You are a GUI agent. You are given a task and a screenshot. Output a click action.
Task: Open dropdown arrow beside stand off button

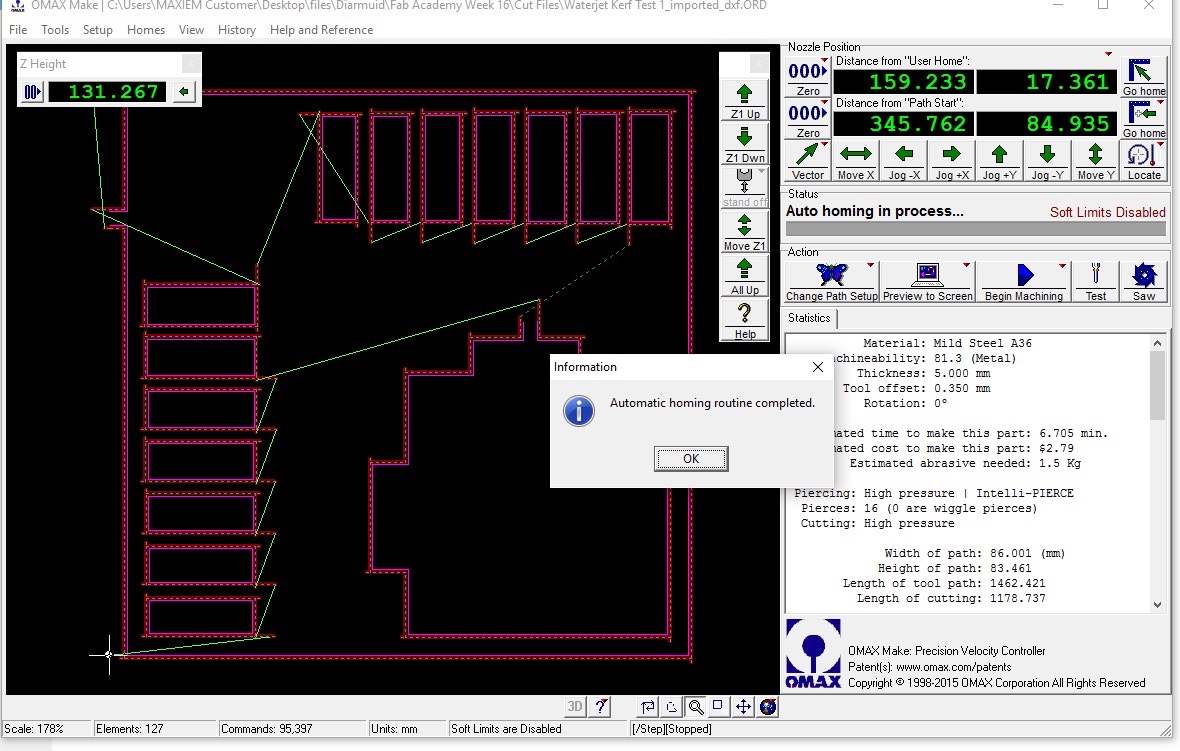(x=762, y=172)
